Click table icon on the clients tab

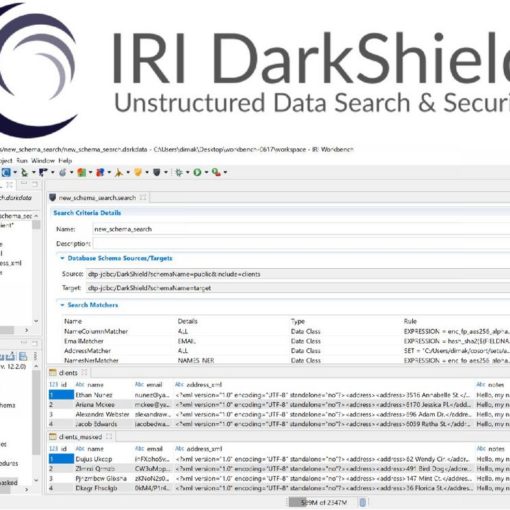(x=53, y=373)
